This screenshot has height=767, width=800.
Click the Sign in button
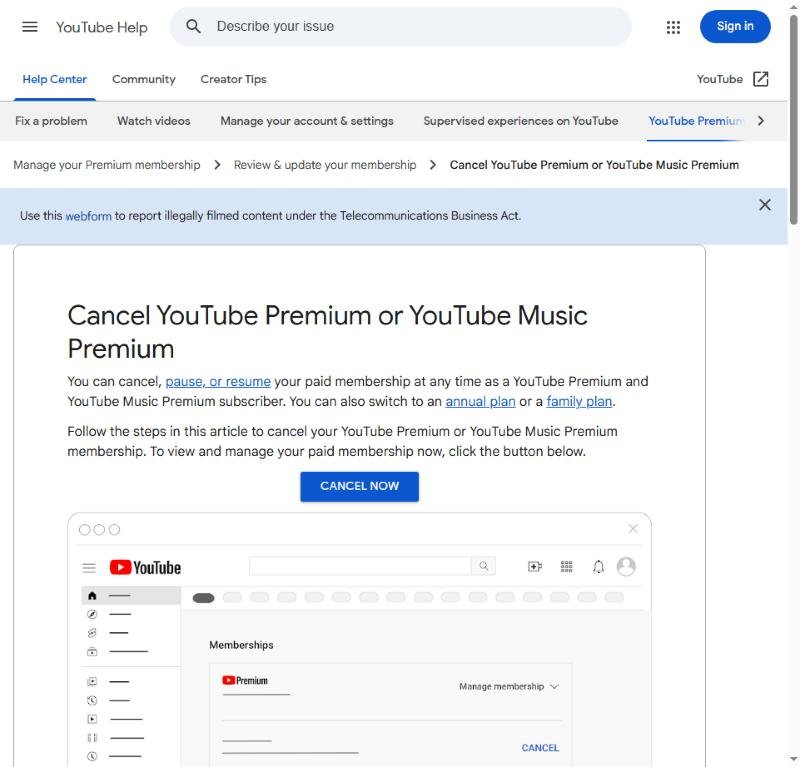click(x=735, y=27)
